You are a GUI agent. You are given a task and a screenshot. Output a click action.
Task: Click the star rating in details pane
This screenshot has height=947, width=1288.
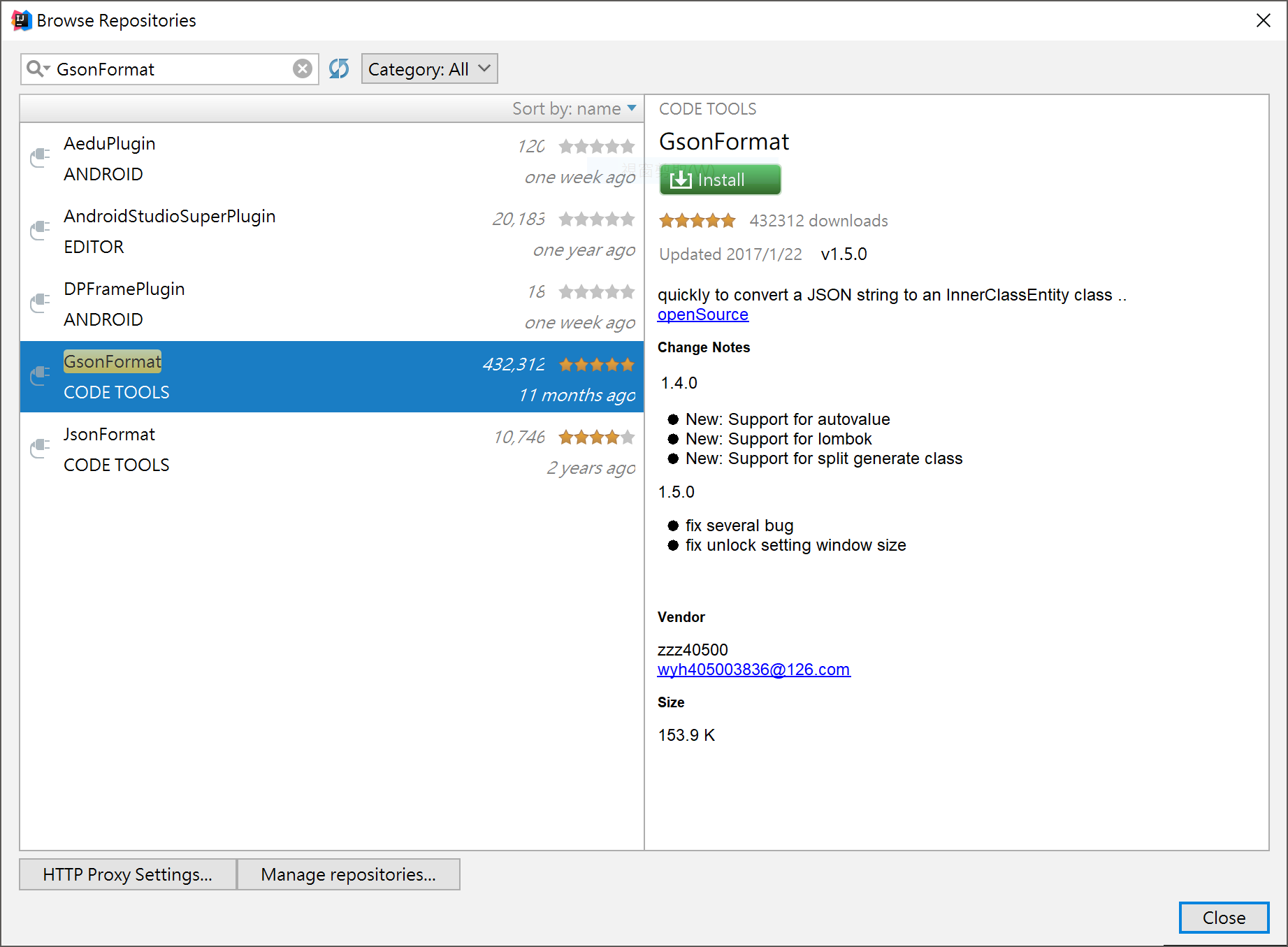click(x=697, y=221)
